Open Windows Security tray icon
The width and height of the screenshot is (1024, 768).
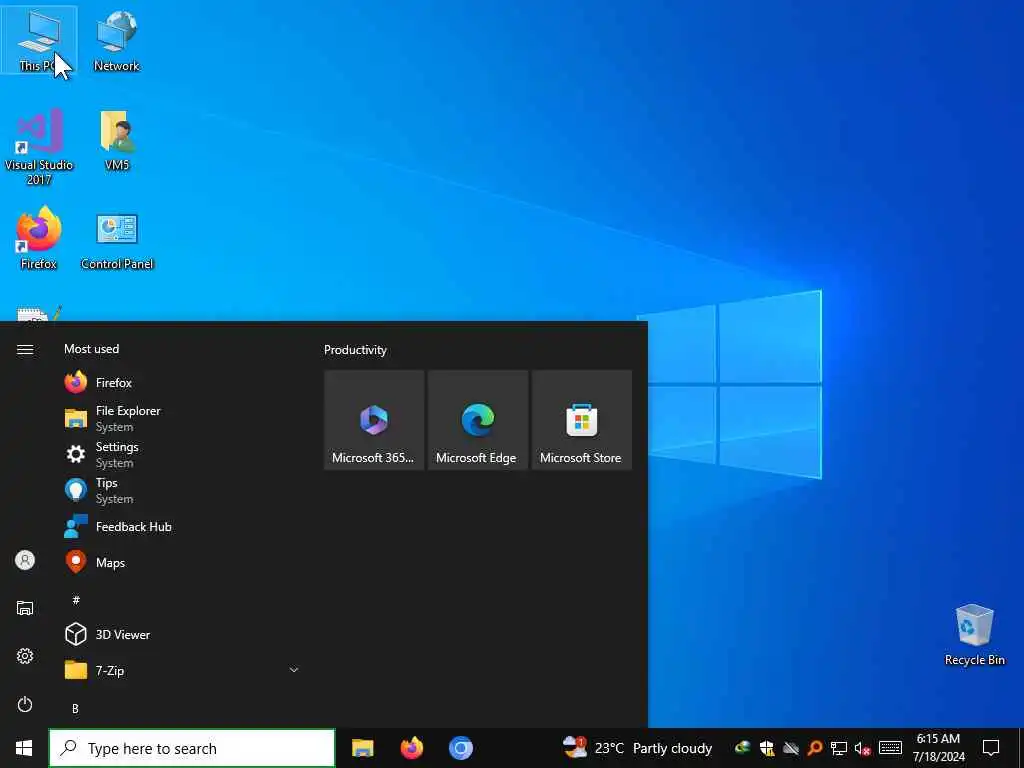pyautogui.click(x=767, y=748)
